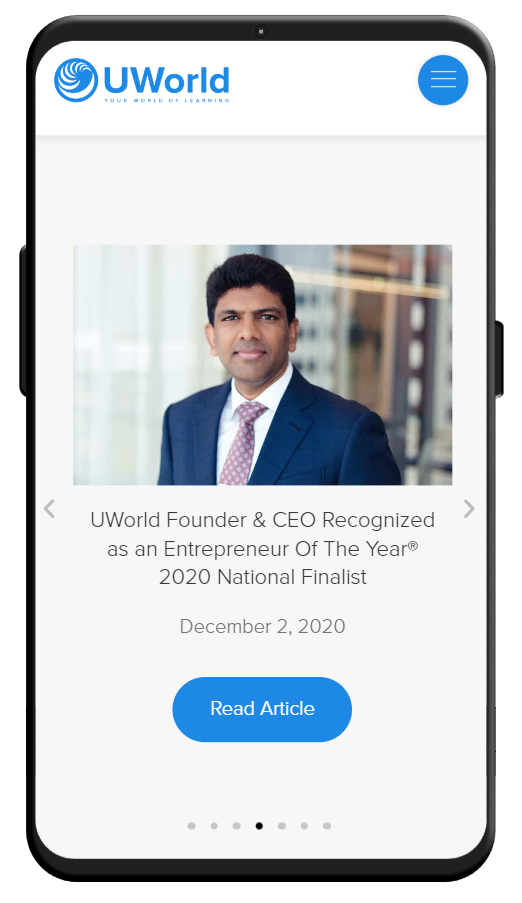Go to the previous slide with the left chevron
Screen dimensions: 522x903
click(x=50, y=509)
